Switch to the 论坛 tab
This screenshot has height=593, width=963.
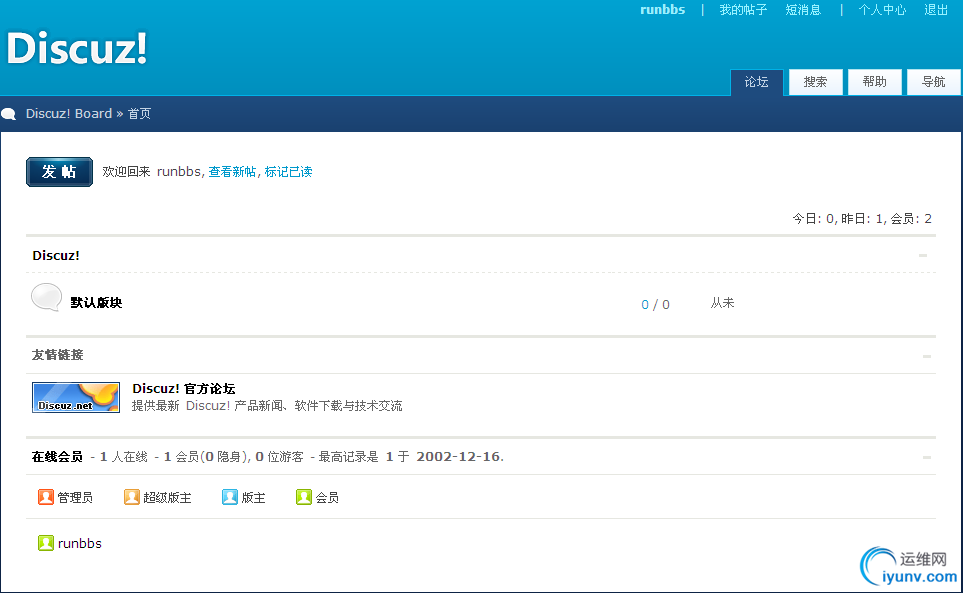click(757, 82)
